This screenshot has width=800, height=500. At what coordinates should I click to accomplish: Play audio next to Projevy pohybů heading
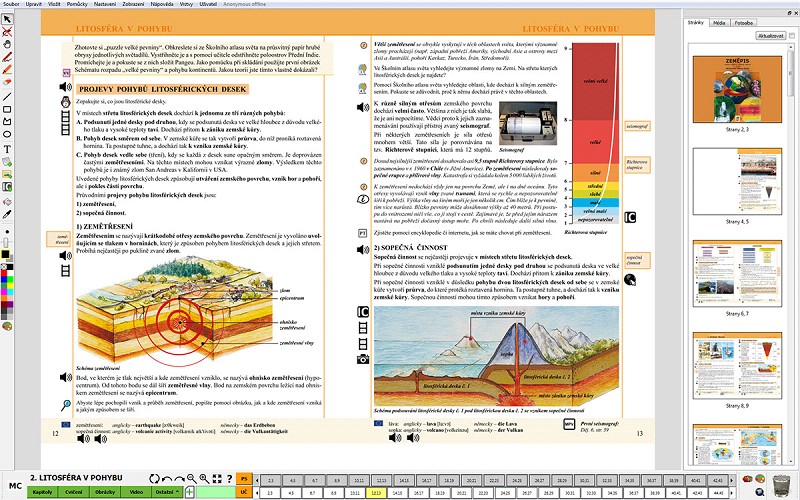[x=66, y=87]
